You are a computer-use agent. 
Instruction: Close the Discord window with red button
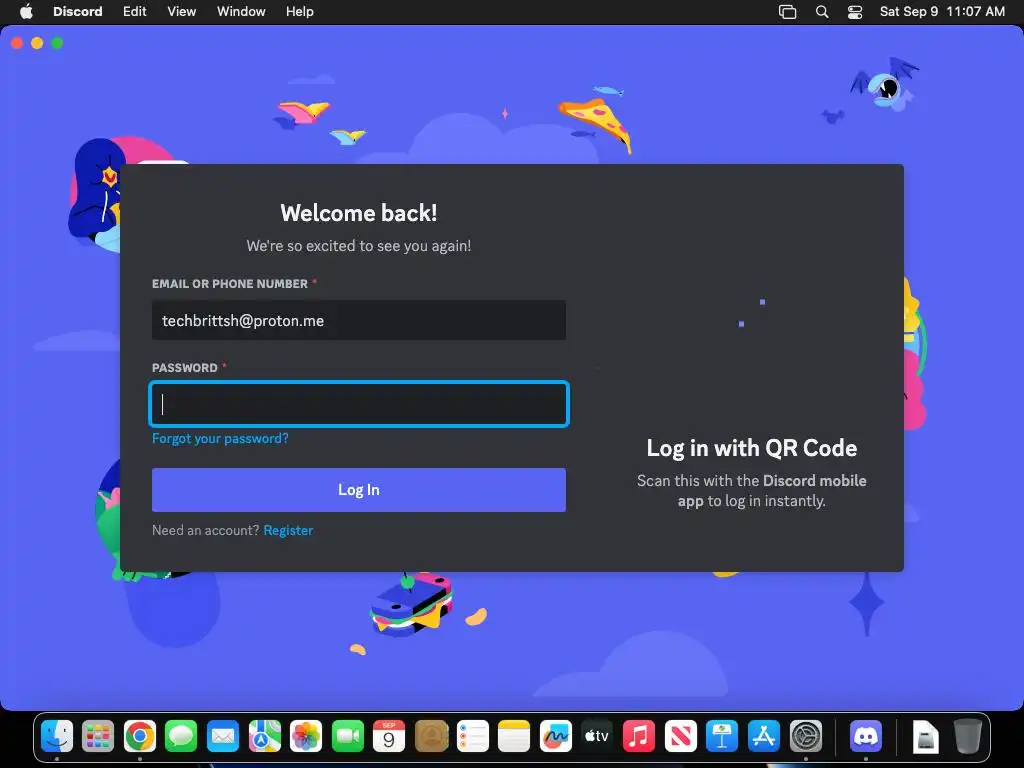click(x=17, y=43)
